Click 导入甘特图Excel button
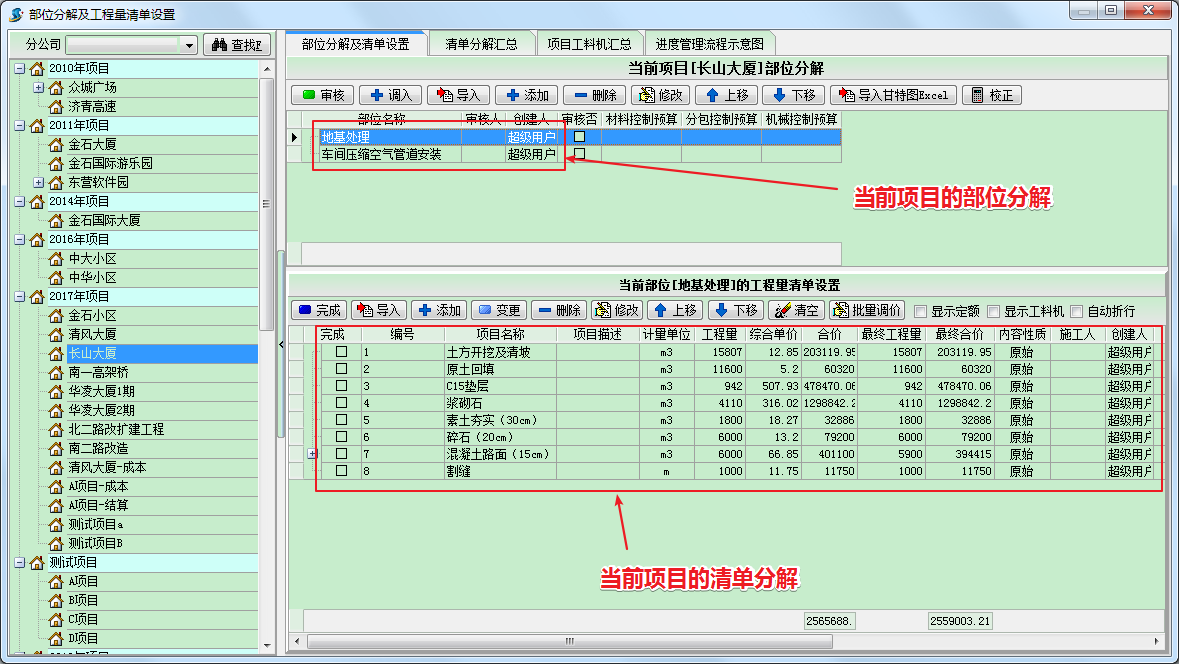 click(893, 96)
